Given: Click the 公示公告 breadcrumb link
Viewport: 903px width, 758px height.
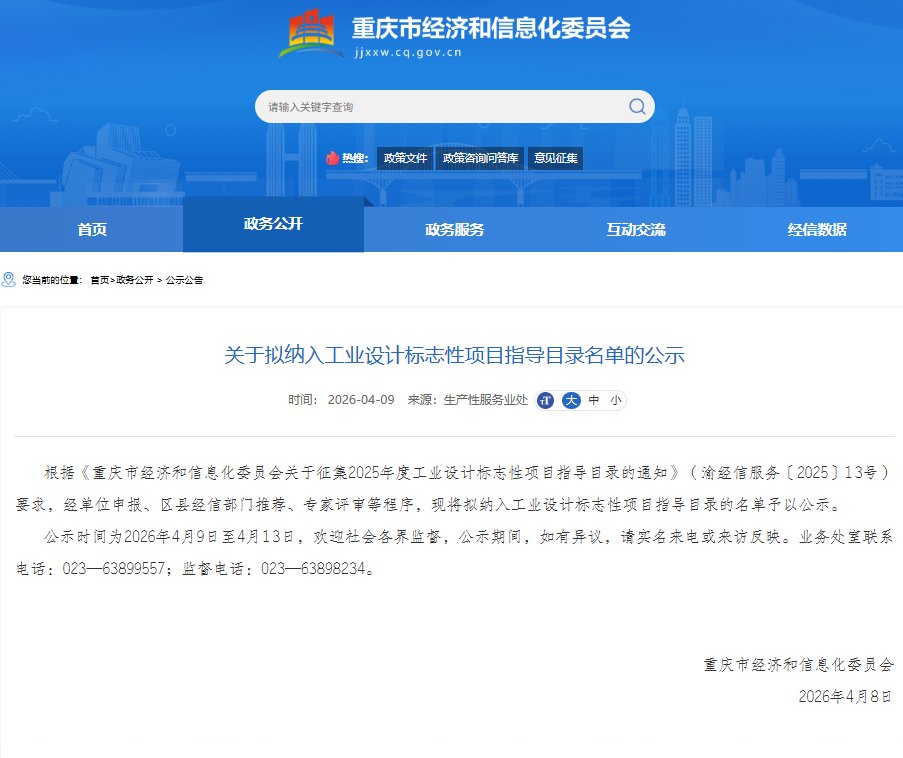Looking at the screenshot, I should 184,280.
